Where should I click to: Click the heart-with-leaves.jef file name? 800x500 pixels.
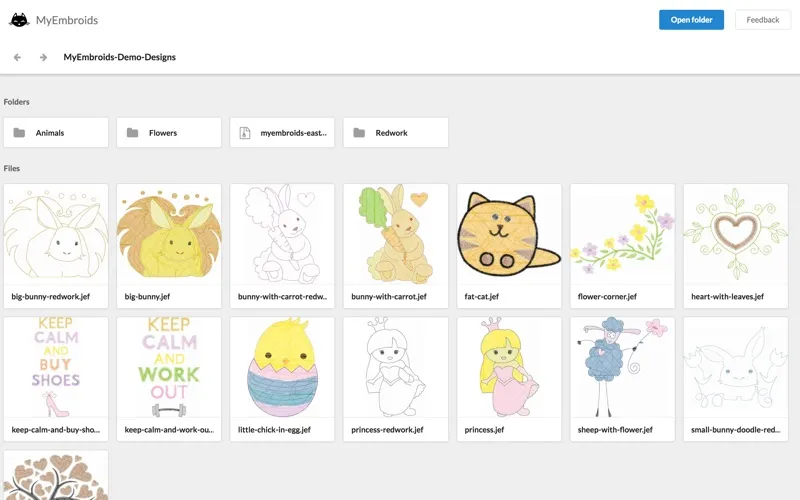point(728,296)
